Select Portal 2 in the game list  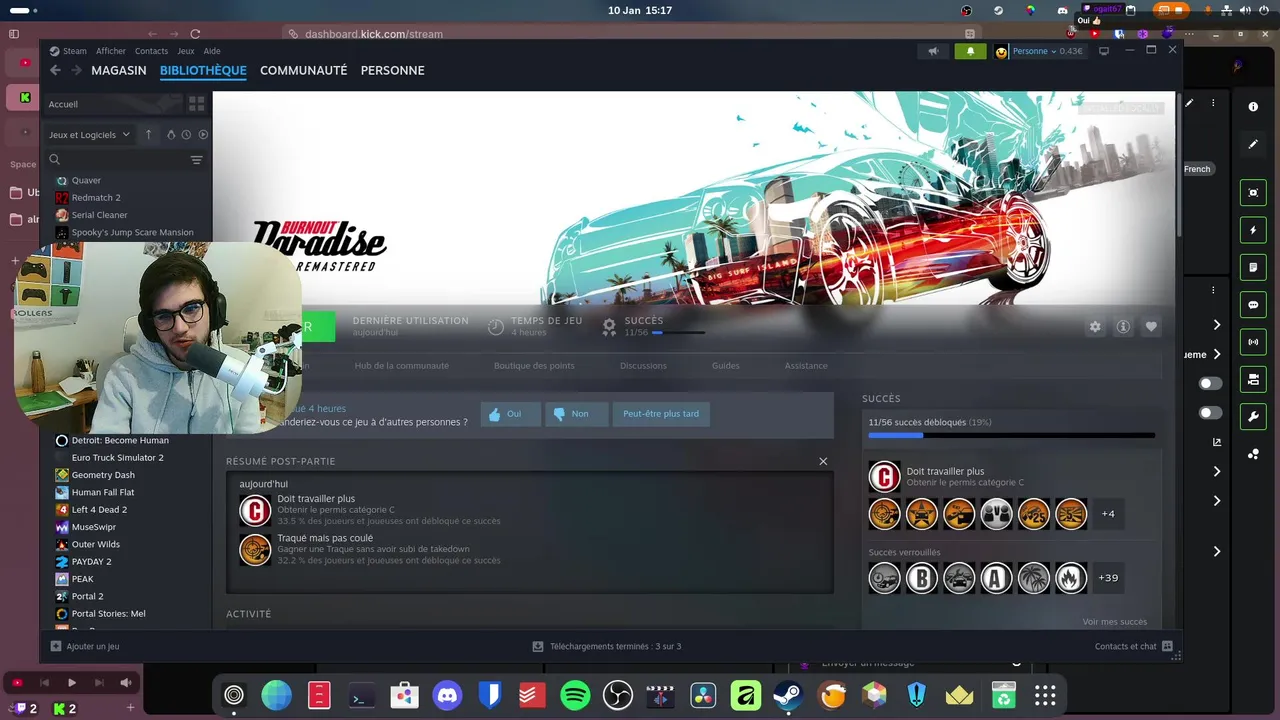(87, 596)
